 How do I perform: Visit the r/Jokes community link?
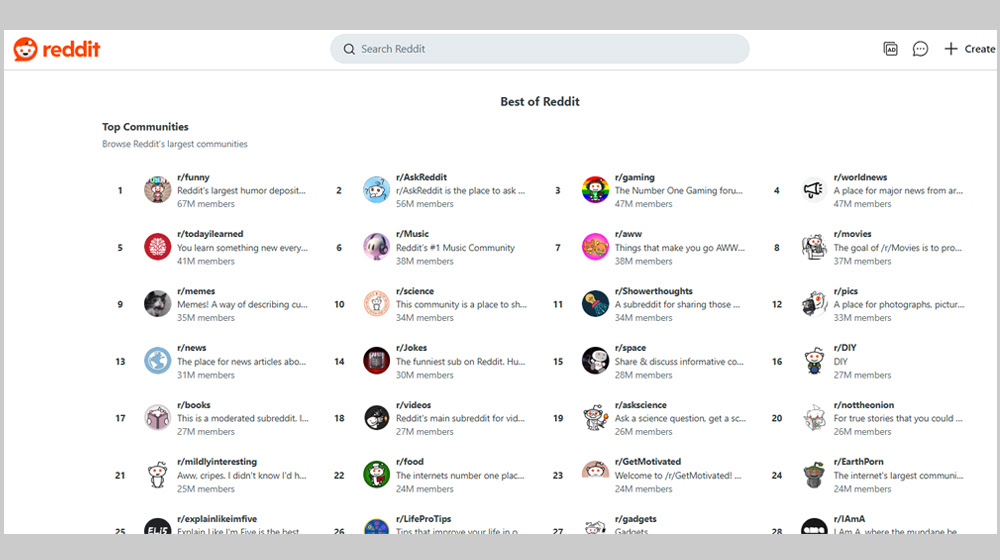click(411, 348)
